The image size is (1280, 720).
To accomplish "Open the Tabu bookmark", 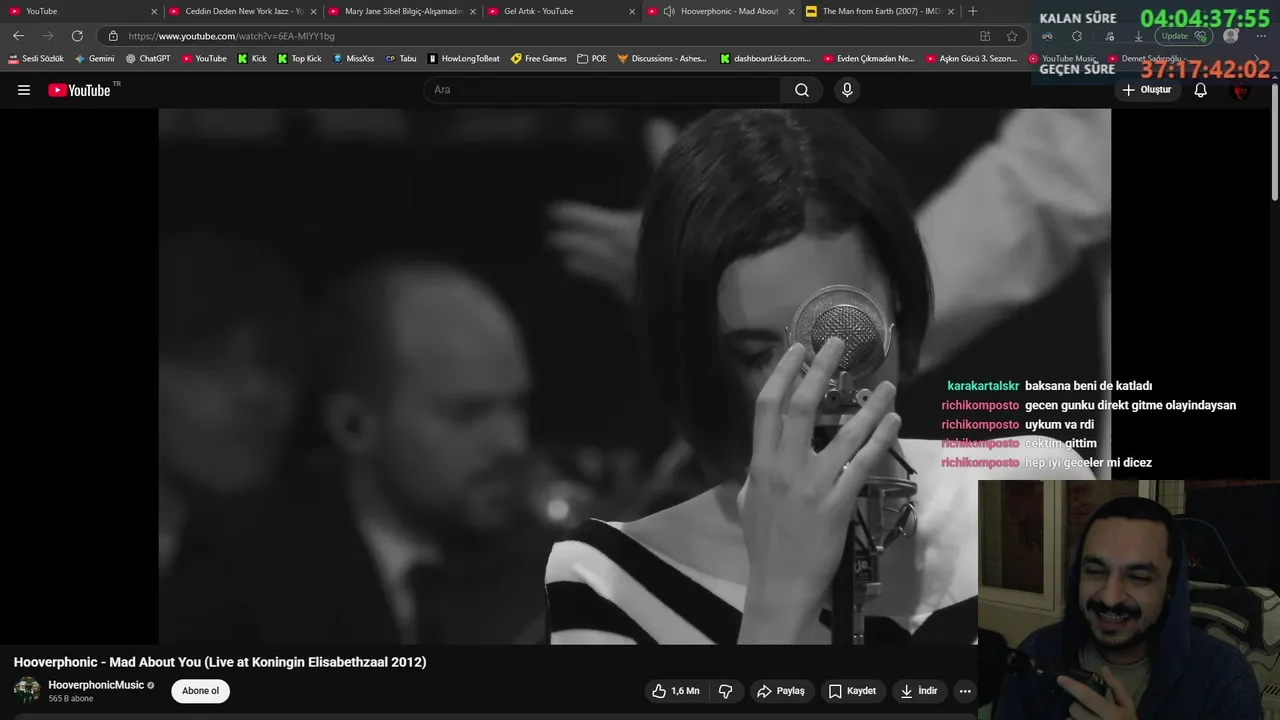I will pos(401,59).
